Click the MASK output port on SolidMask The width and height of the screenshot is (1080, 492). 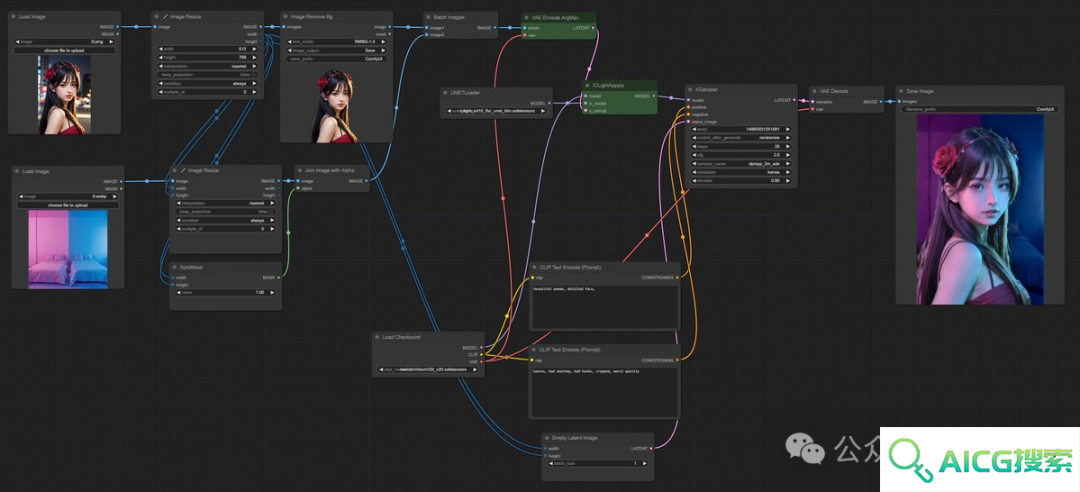[278, 278]
